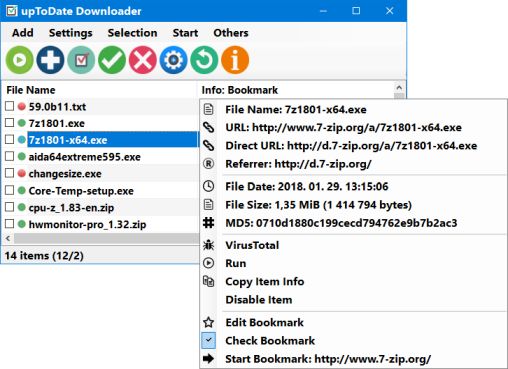Click the document icon beside File Size
The image size is (508, 369).
click(209, 204)
